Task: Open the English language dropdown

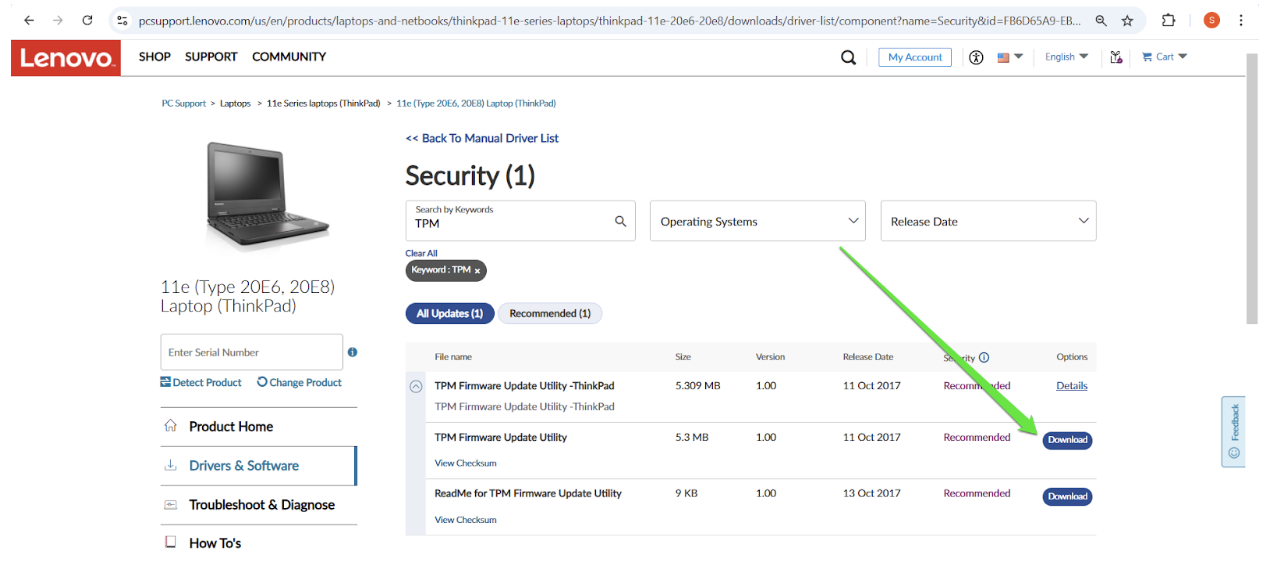Action: click(x=1066, y=57)
